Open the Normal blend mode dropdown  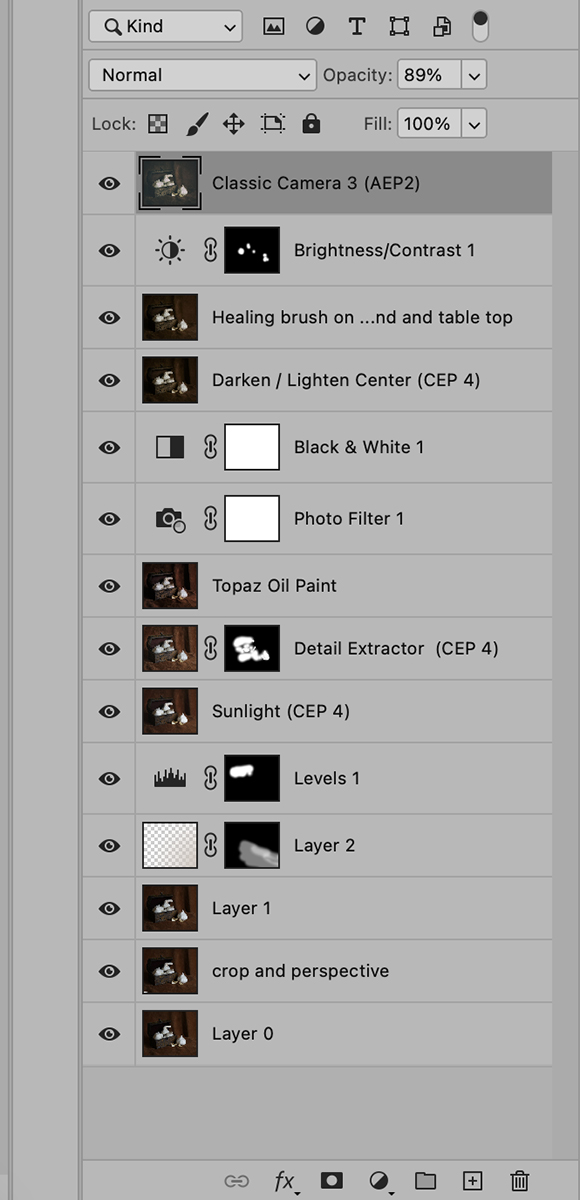[203, 75]
